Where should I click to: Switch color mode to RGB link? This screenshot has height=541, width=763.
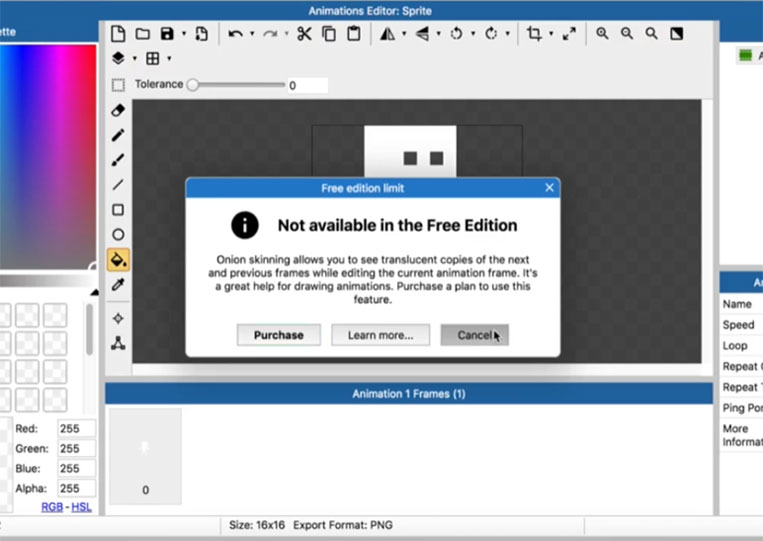52,507
